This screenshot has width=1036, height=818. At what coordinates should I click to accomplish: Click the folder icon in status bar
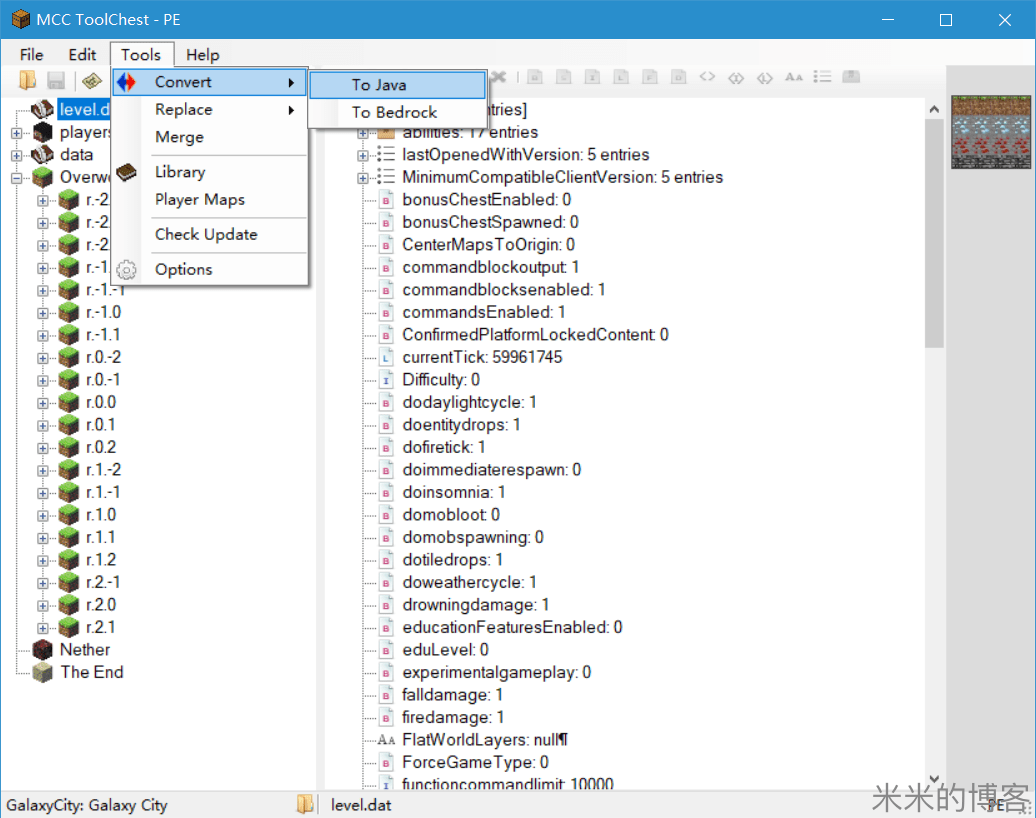(x=305, y=804)
